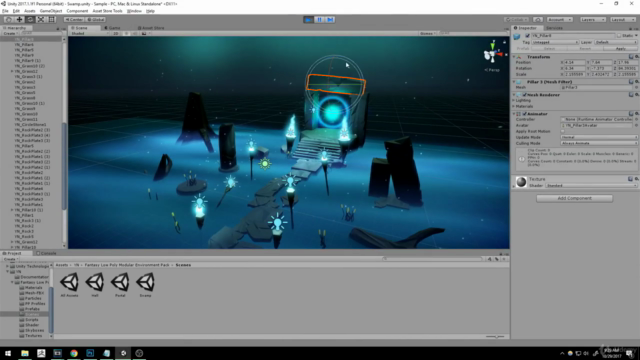The image size is (640, 360).
Task: Open Mesh Filter gear settings
Action: tap(636, 82)
